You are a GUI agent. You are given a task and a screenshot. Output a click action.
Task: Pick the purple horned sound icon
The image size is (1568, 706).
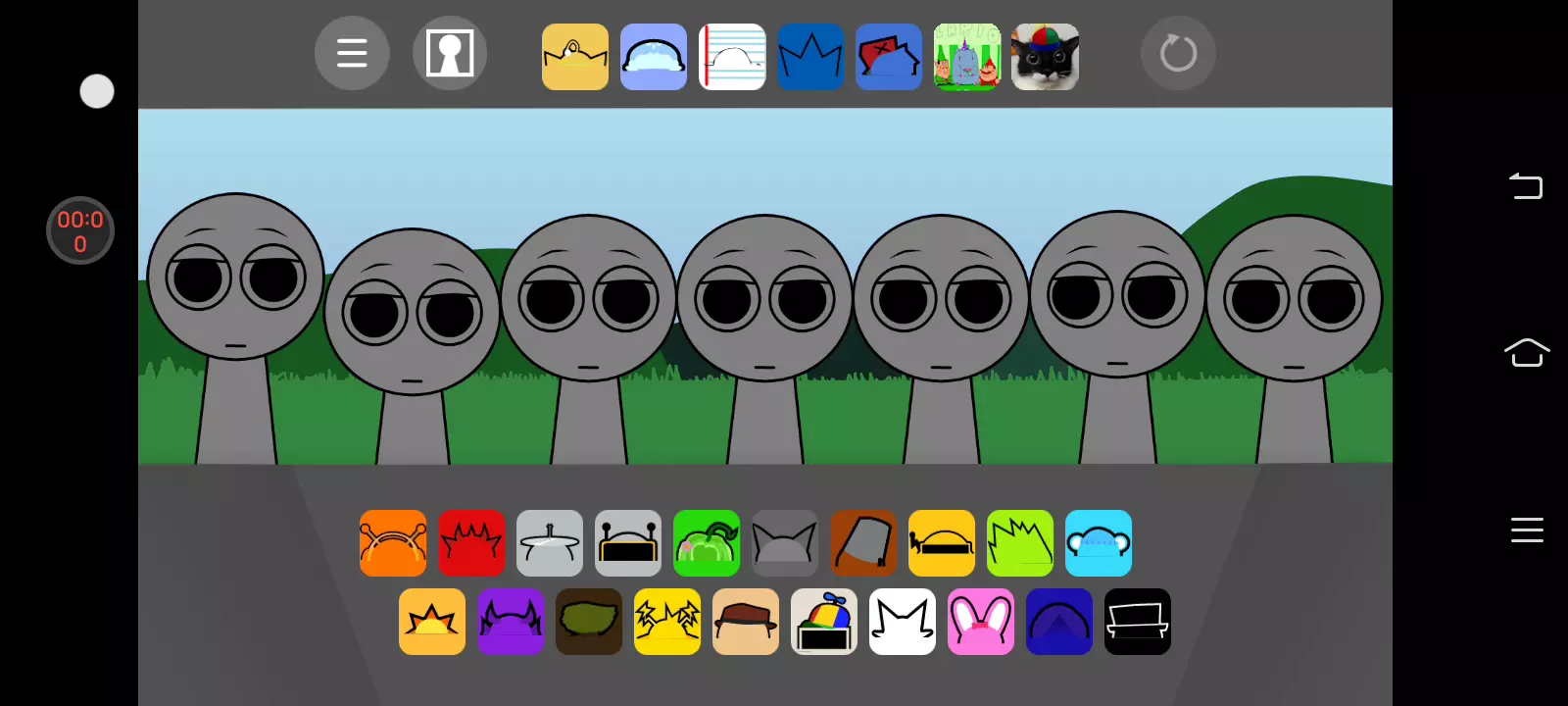point(511,622)
